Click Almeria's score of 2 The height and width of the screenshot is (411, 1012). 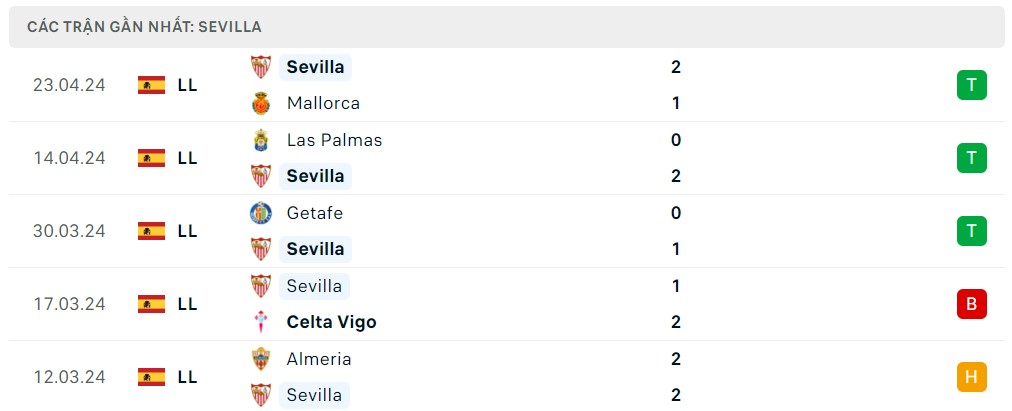(676, 359)
